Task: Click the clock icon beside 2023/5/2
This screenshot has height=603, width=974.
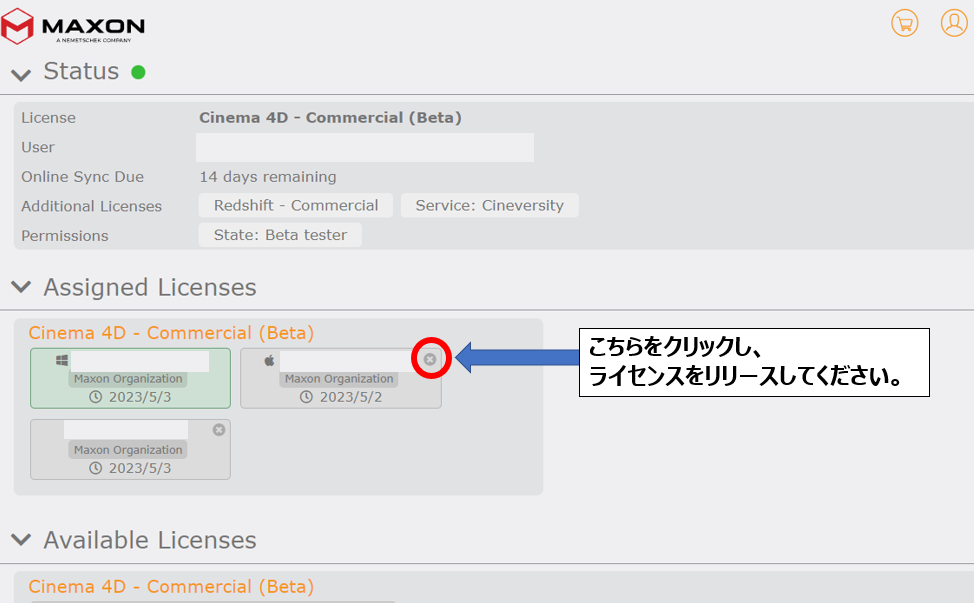Action: click(306, 397)
